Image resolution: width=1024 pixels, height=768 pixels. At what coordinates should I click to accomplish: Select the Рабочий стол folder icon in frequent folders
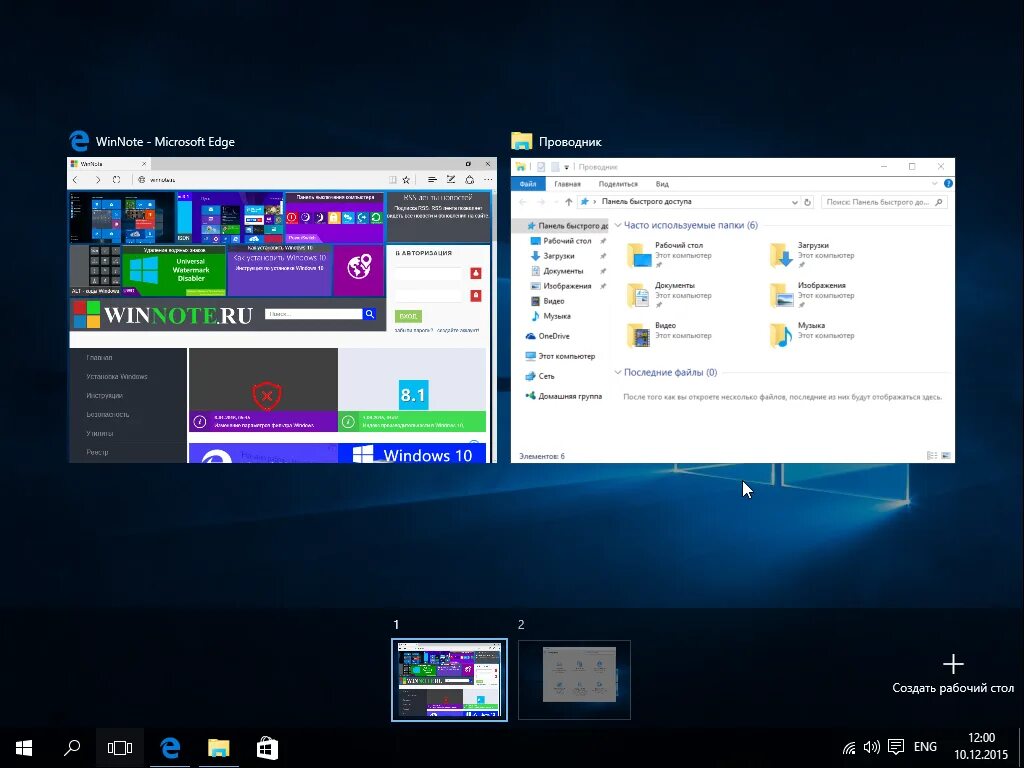(639, 255)
